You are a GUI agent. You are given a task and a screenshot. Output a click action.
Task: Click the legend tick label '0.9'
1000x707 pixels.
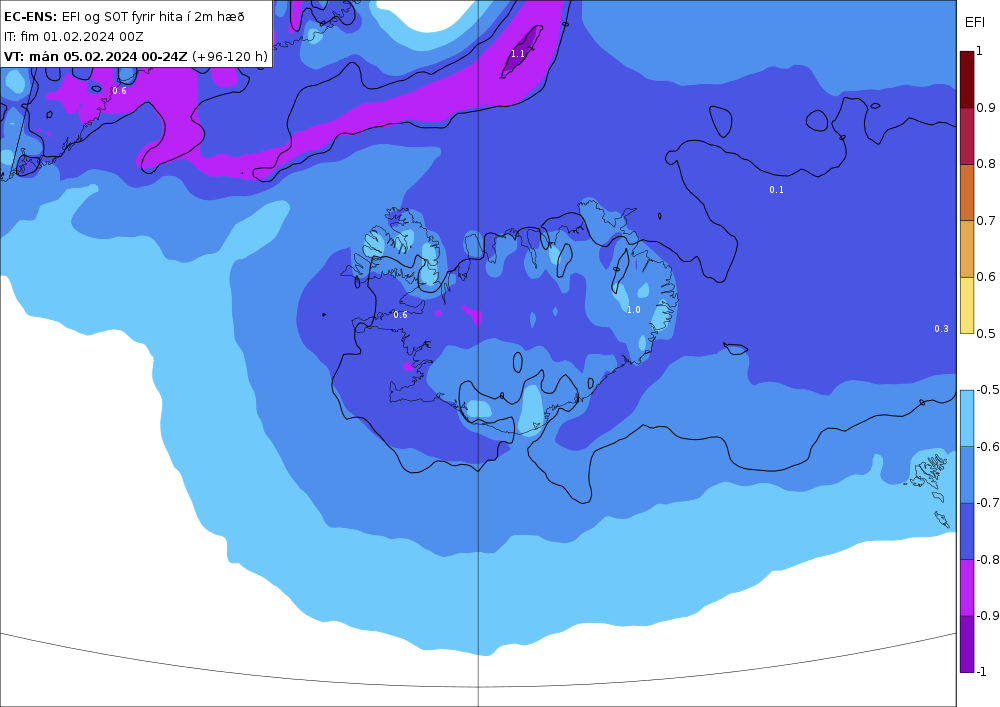coord(986,108)
